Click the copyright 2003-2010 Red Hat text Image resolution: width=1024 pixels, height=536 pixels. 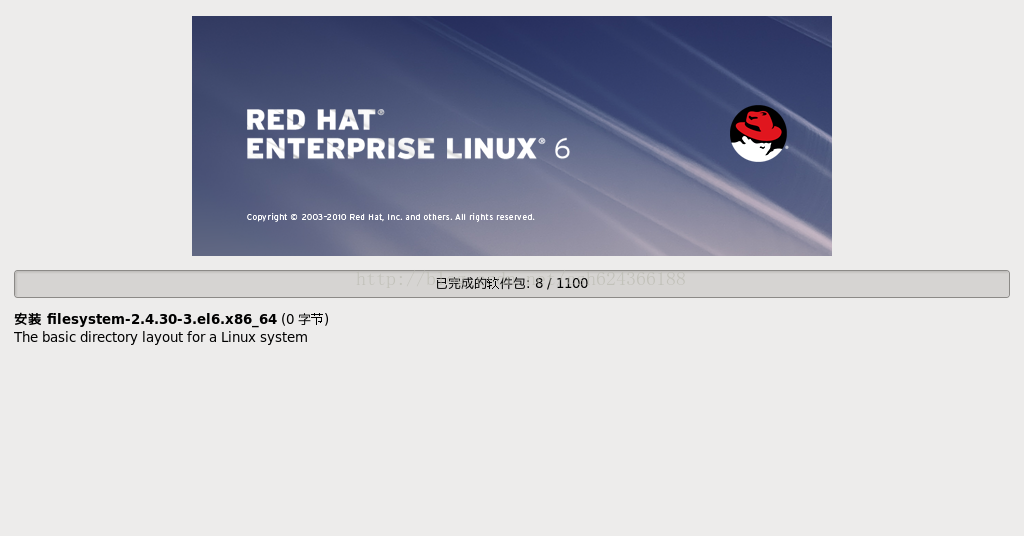391,217
